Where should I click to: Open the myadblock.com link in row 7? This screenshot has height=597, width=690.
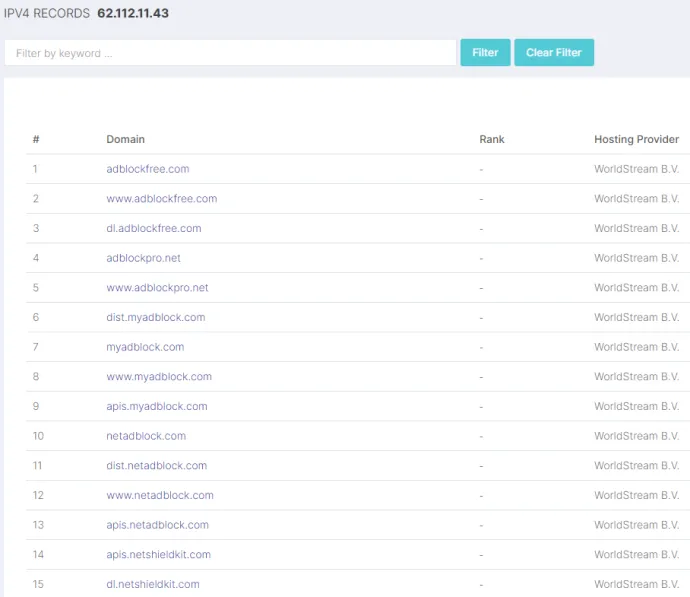[145, 347]
